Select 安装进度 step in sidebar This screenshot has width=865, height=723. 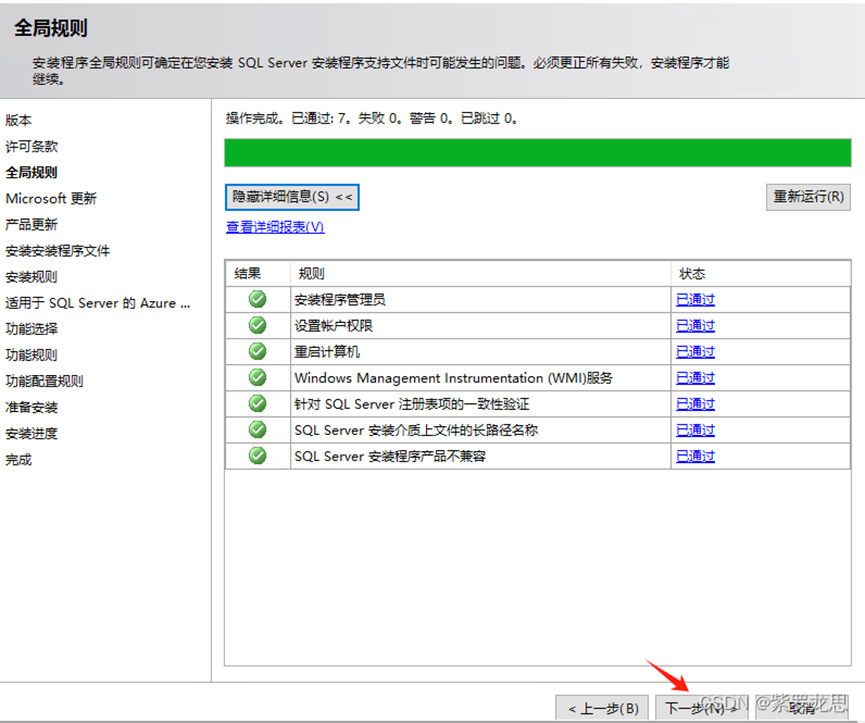[31, 433]
